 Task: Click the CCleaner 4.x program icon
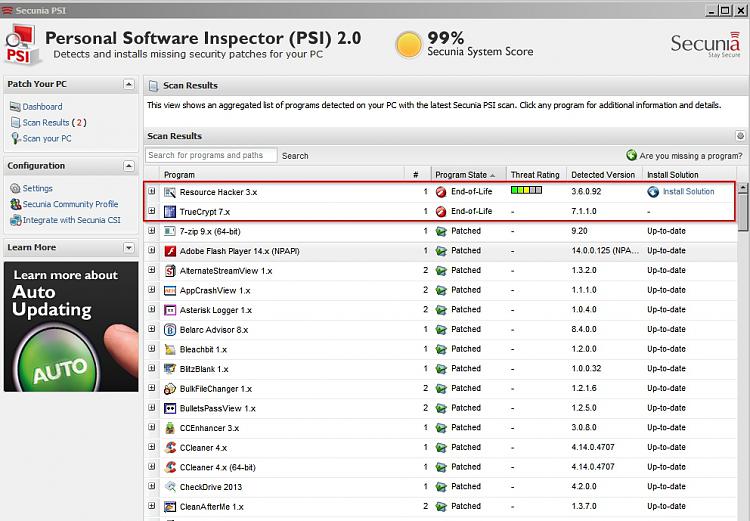click(x=170, y=447)
